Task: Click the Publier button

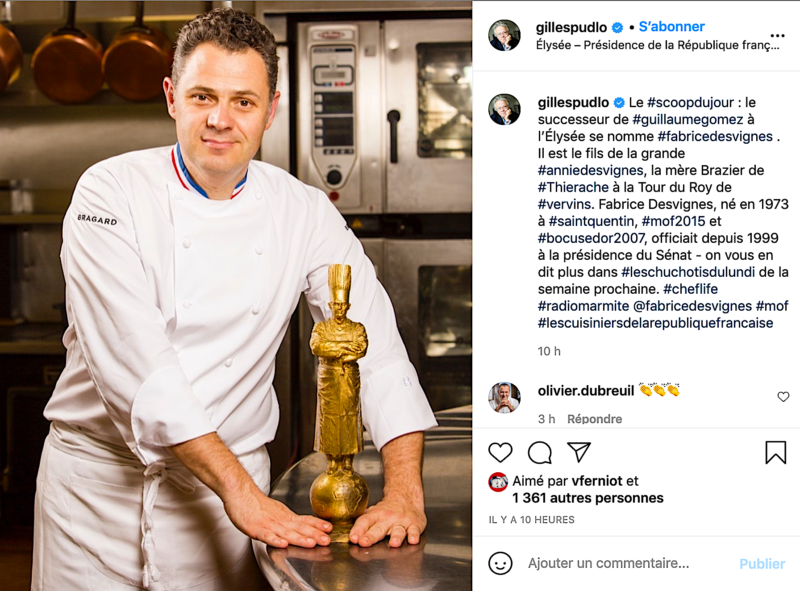Action: [x=762, y=563]
